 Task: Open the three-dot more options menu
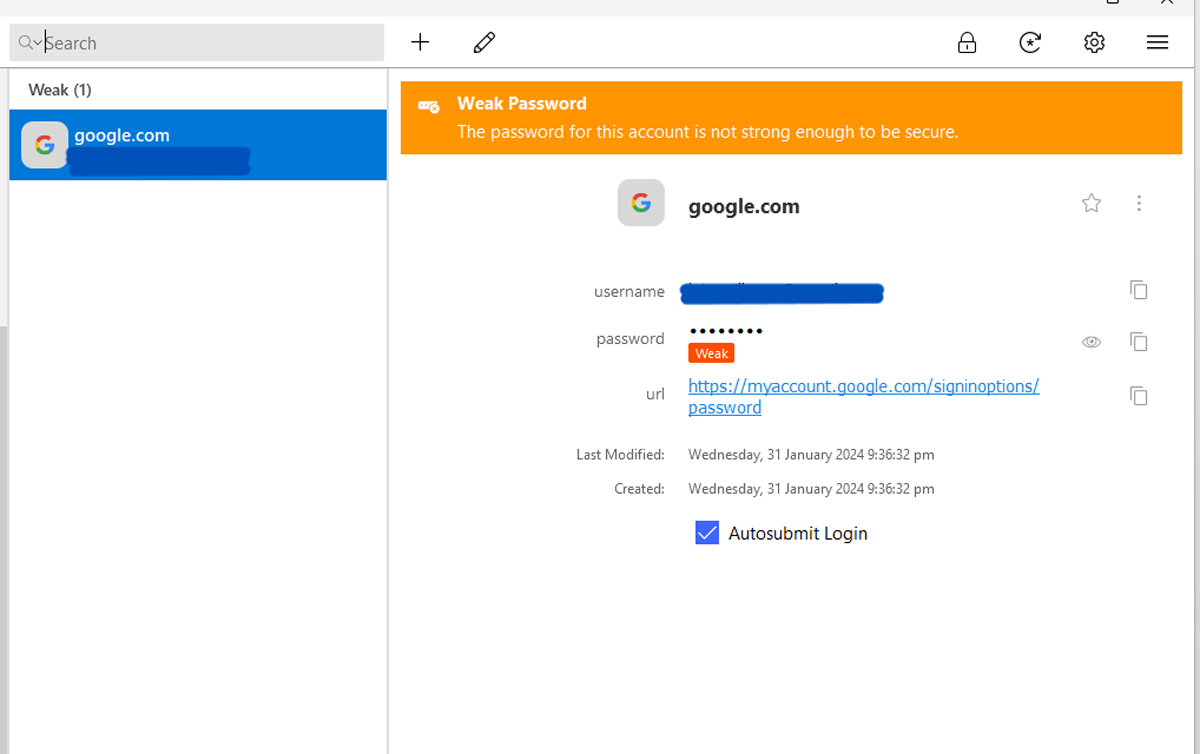pyautogui.click(x=1139, y=204)
